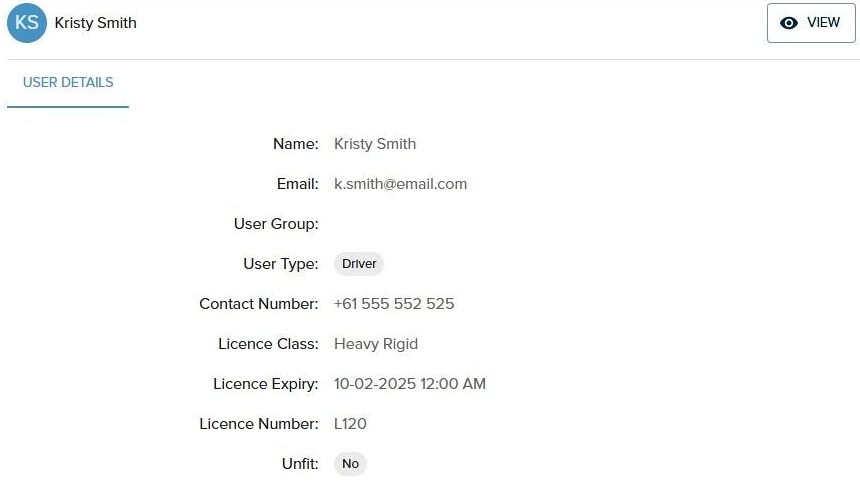
Task: Click the KS avatar circle
Action: (x=27, y=23)
